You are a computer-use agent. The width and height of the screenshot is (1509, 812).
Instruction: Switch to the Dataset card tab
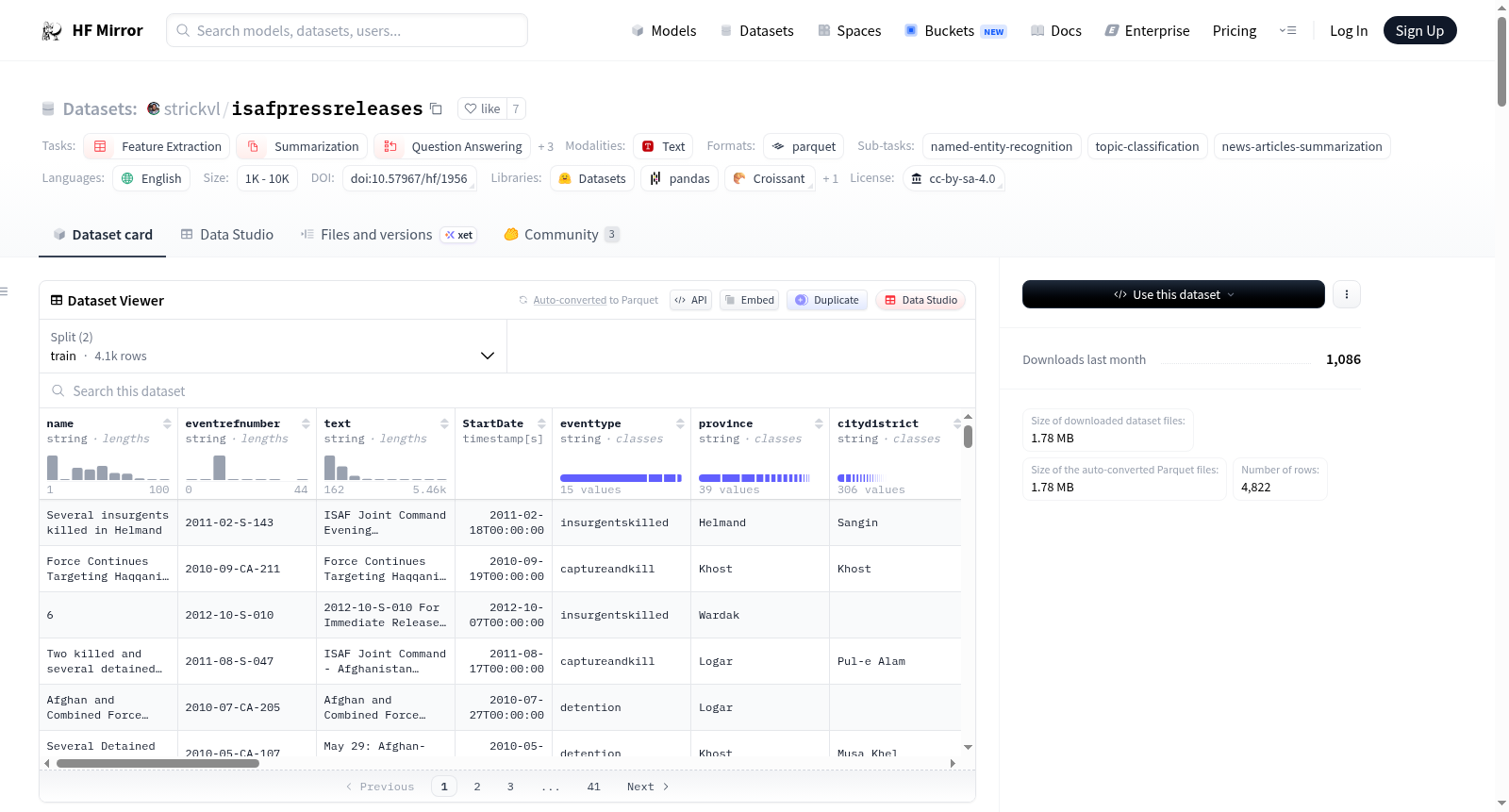point(102,234)
